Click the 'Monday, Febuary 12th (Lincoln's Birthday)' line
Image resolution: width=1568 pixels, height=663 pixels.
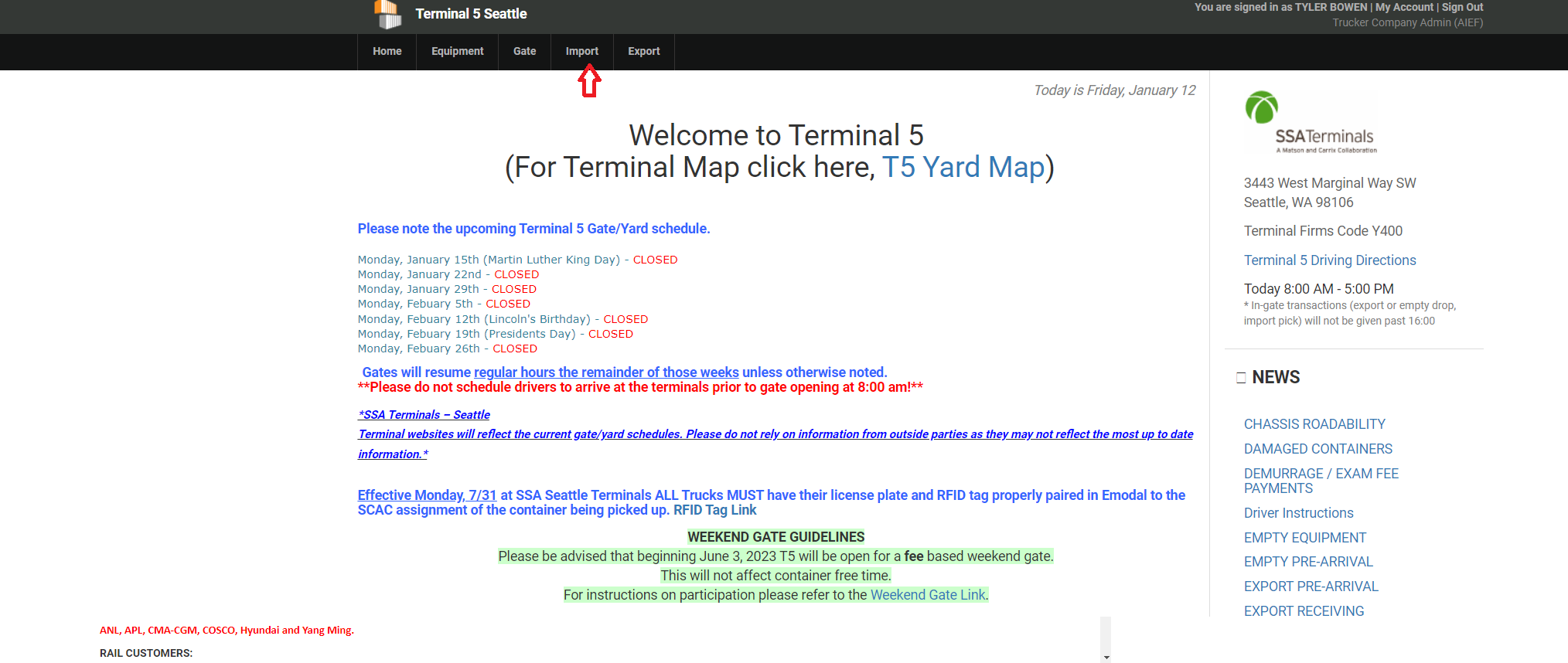(x=503, y=319)
